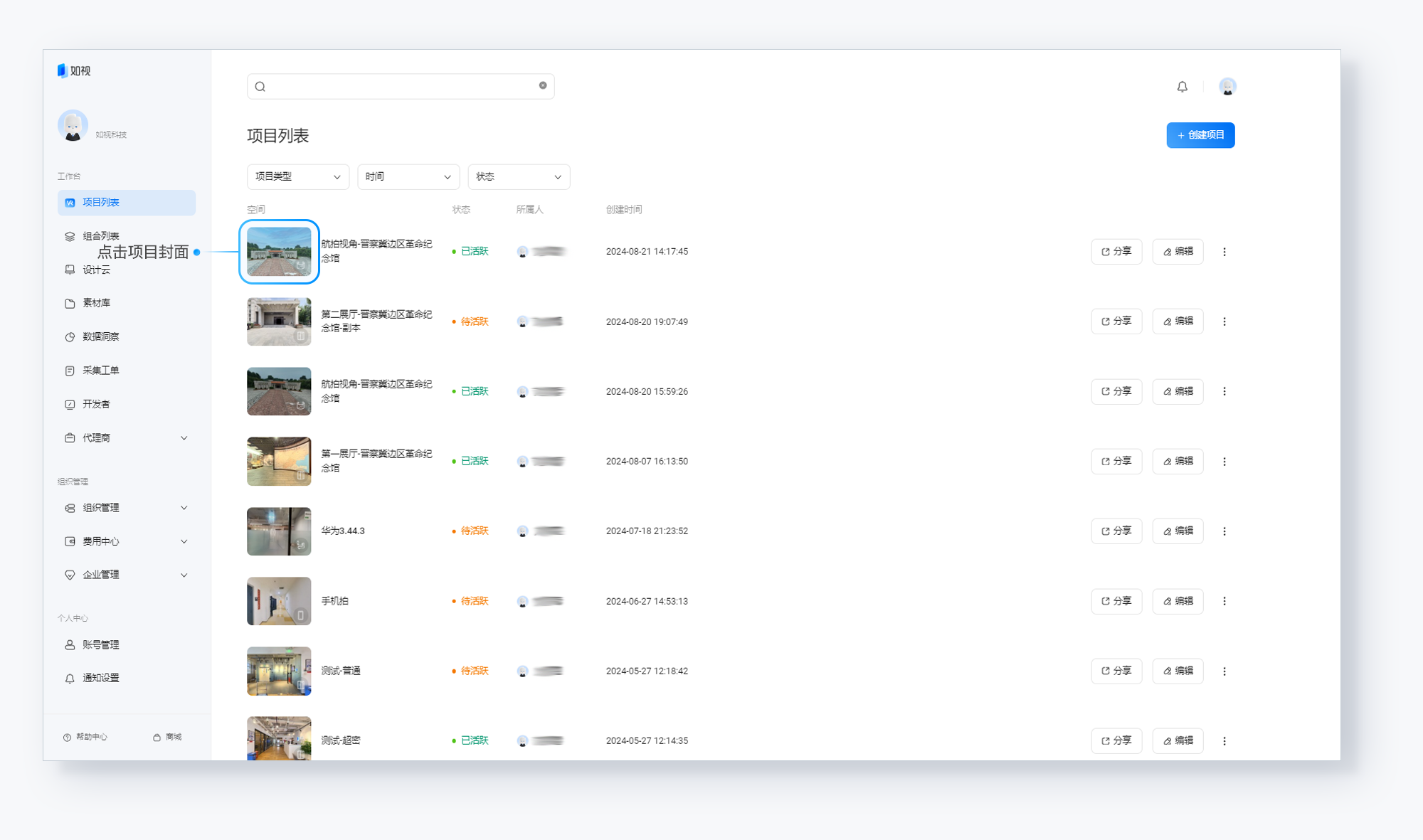Viewport: 1423px width, 840px height.
Task: Edit the 手机拍 project
Action: (1178, 601)
